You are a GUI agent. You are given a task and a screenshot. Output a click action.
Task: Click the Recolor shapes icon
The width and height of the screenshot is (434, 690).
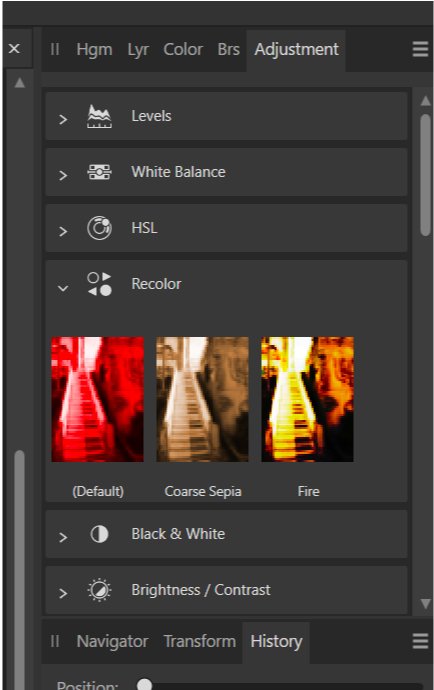[99, 284]
